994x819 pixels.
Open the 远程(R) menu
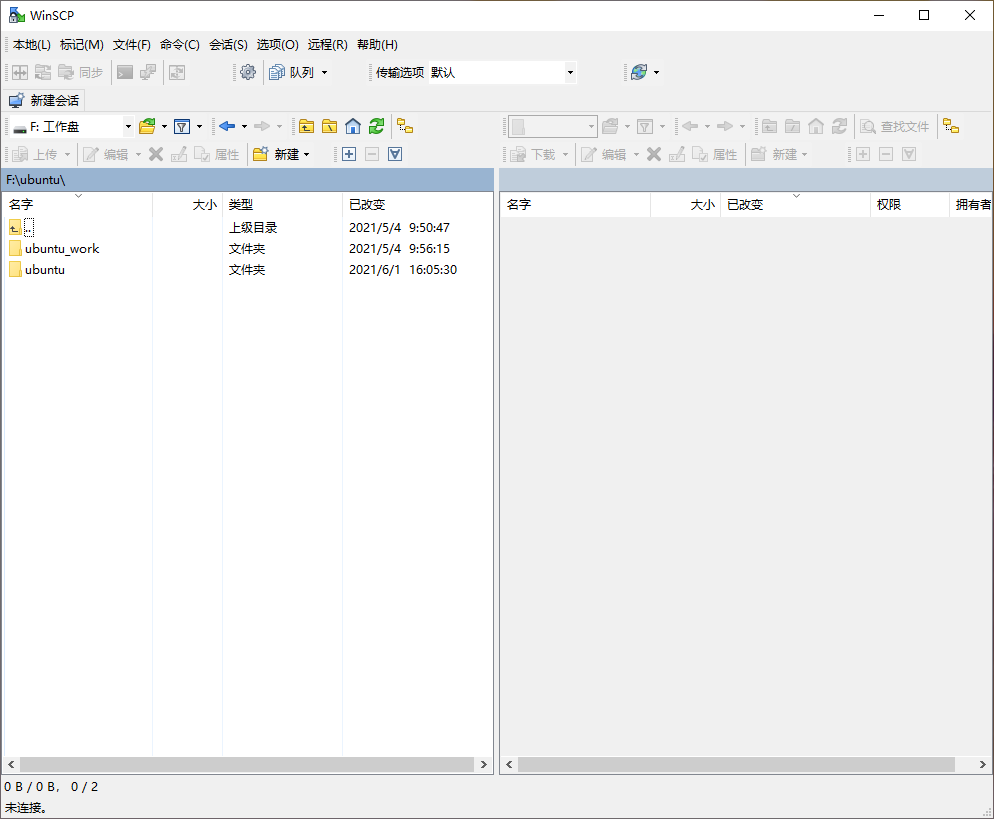tap(328, 44)
